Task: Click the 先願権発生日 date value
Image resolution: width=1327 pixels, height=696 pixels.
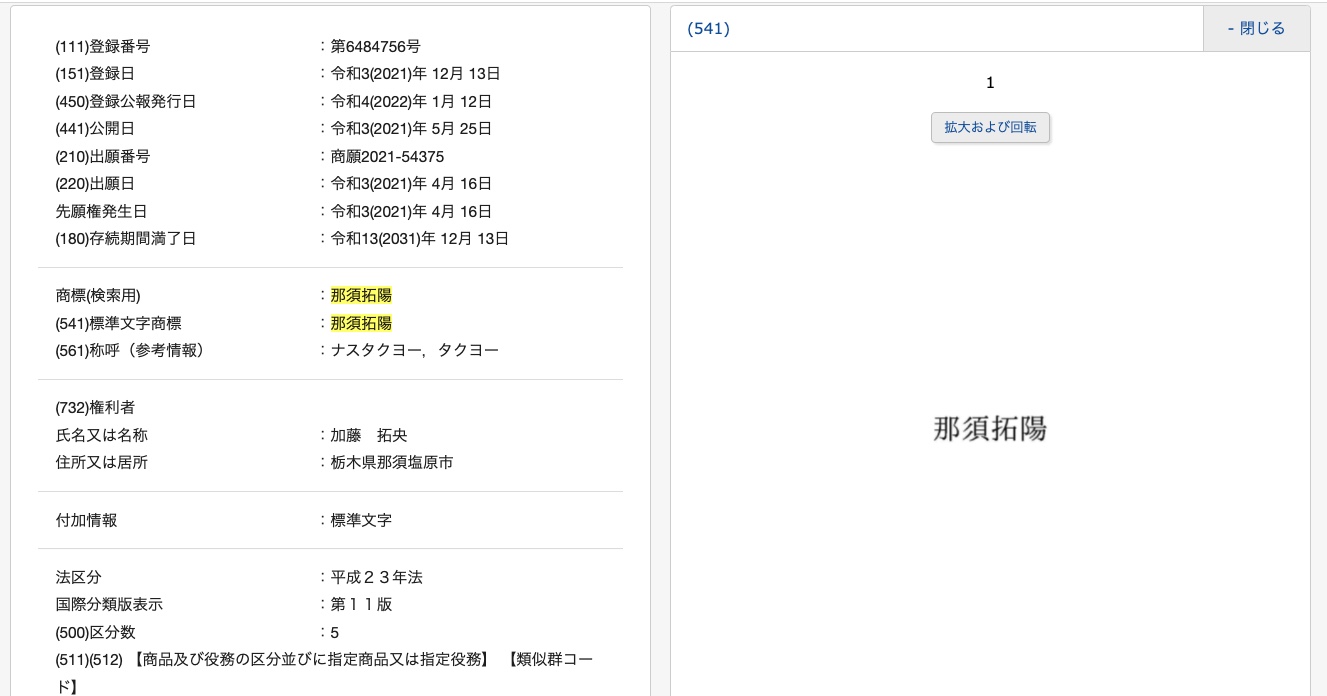Action: tap(411, 211)
